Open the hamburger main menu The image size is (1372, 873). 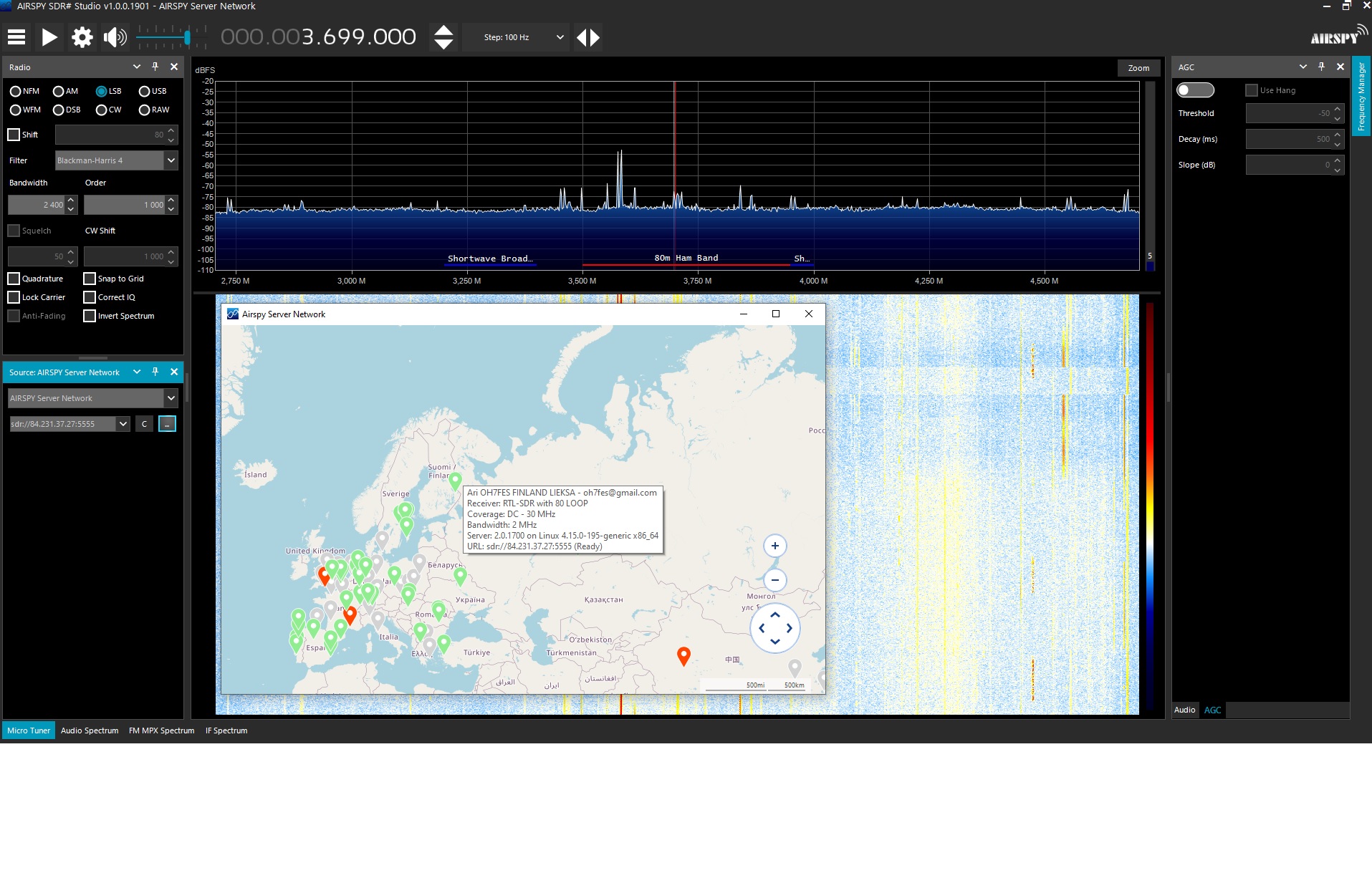(x=16, y=37)
